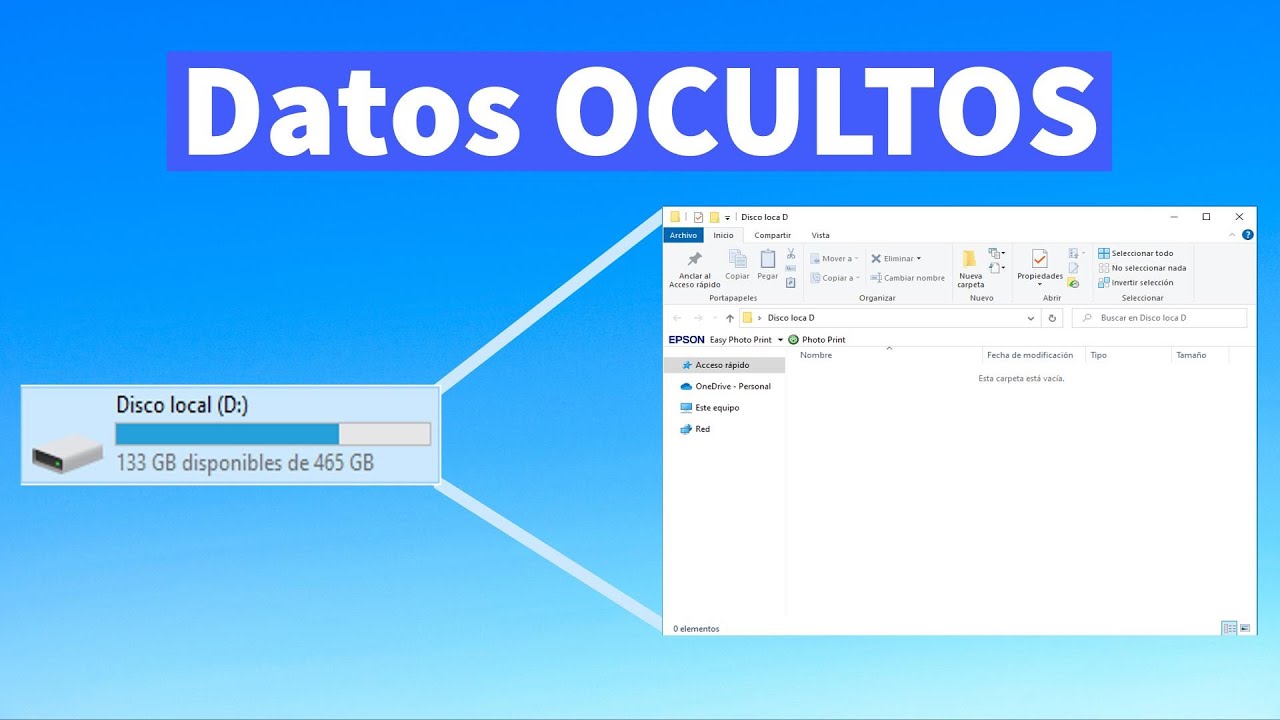The image size is (1280, 720).
Task: Open recent locations dropdown arrow
Action: pos(715,318)
